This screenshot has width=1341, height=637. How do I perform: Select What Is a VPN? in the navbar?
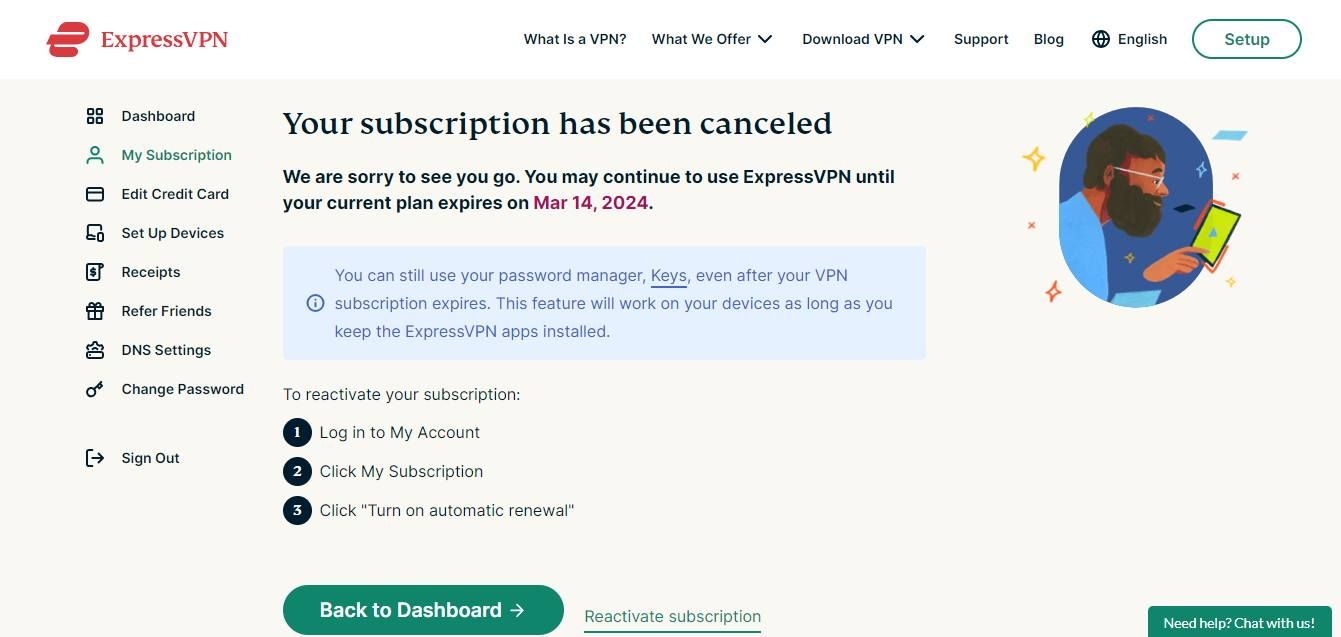(x=574, y=39)
